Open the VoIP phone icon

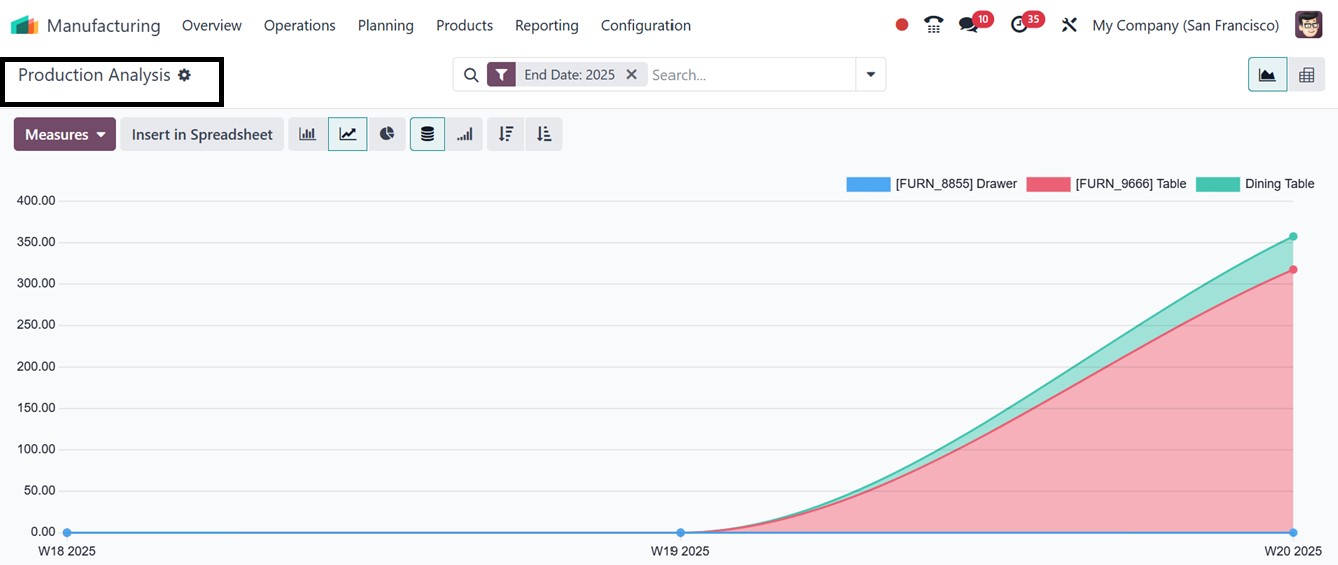[933, 25]
